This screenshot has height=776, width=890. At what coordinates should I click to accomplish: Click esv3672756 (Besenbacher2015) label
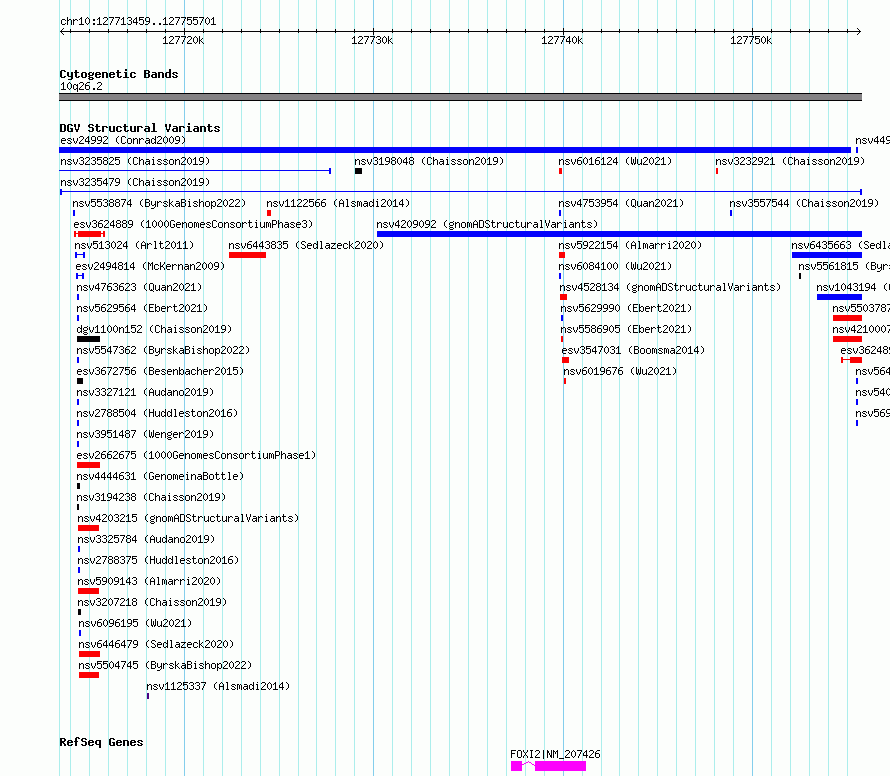click(160, 371)
